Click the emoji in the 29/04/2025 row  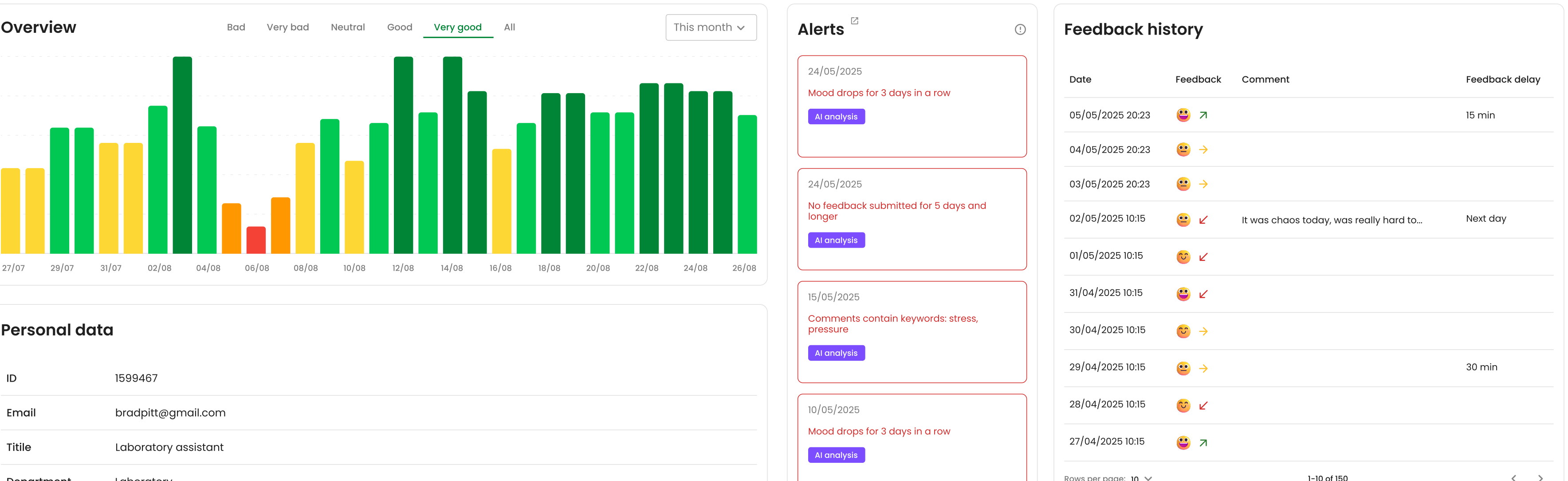(x=1183, y=368)
